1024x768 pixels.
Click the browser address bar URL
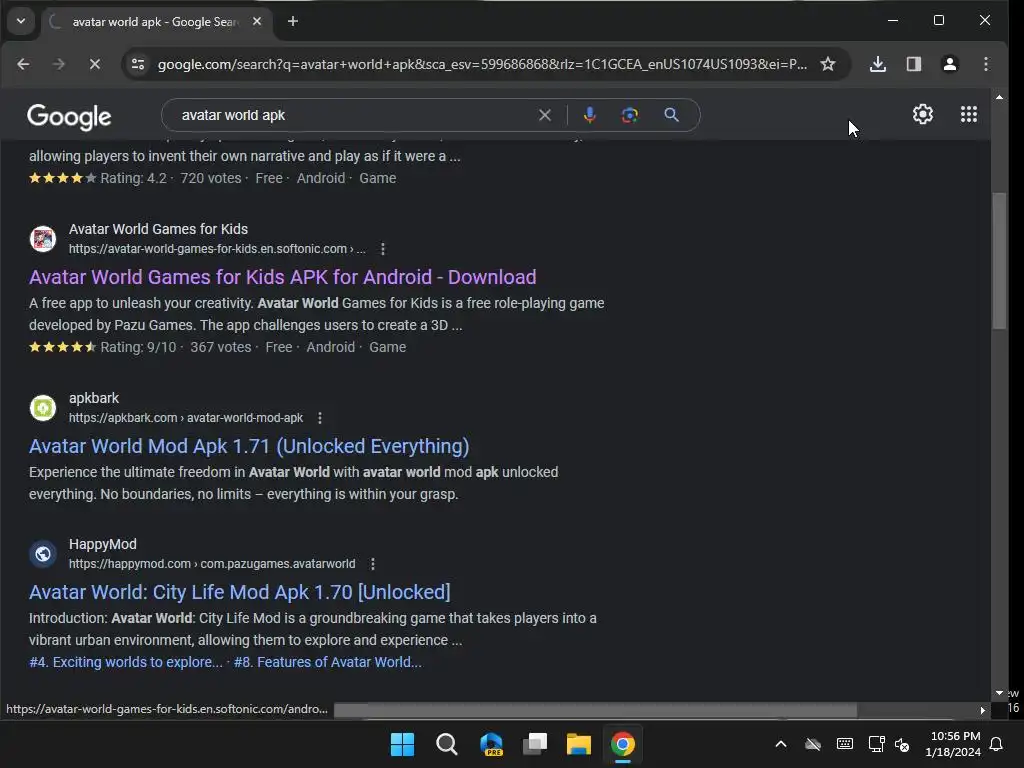point(482,64)
